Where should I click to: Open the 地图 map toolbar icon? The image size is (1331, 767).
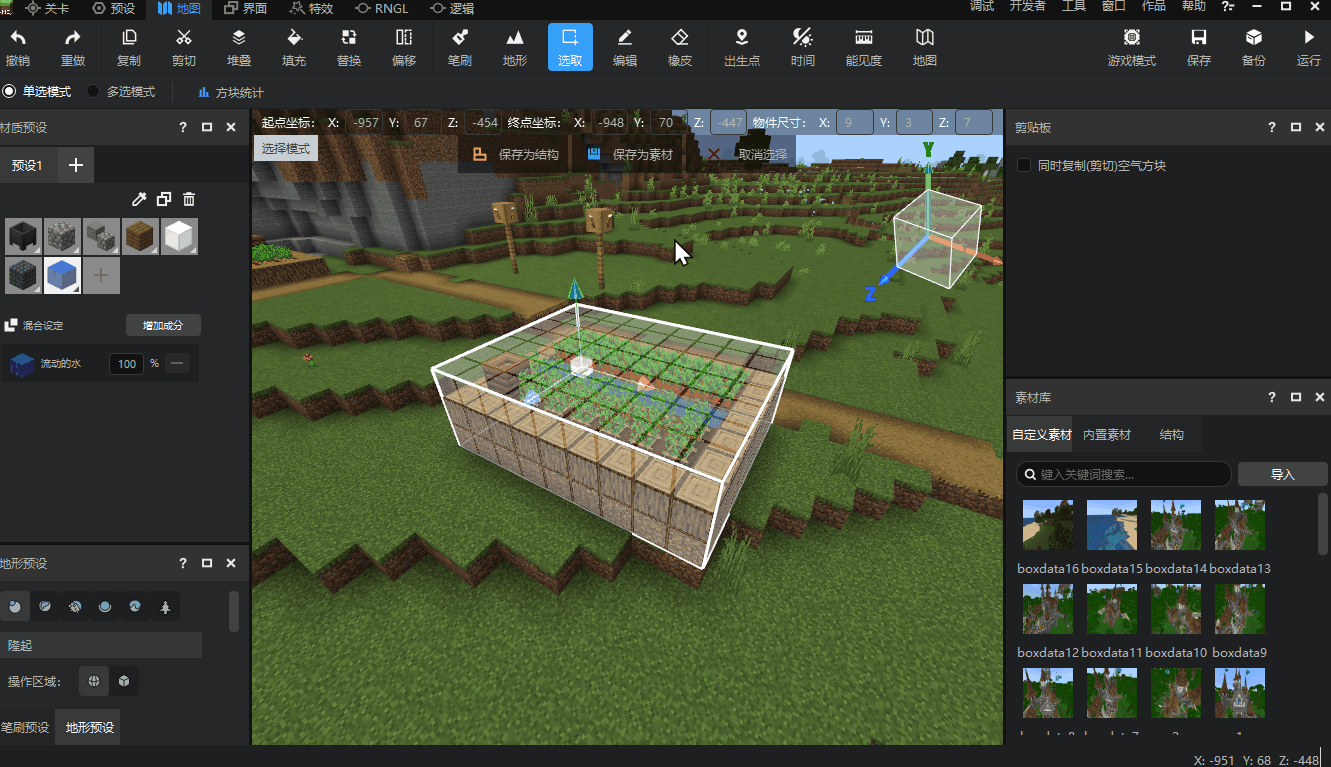(x=925, y=47)
